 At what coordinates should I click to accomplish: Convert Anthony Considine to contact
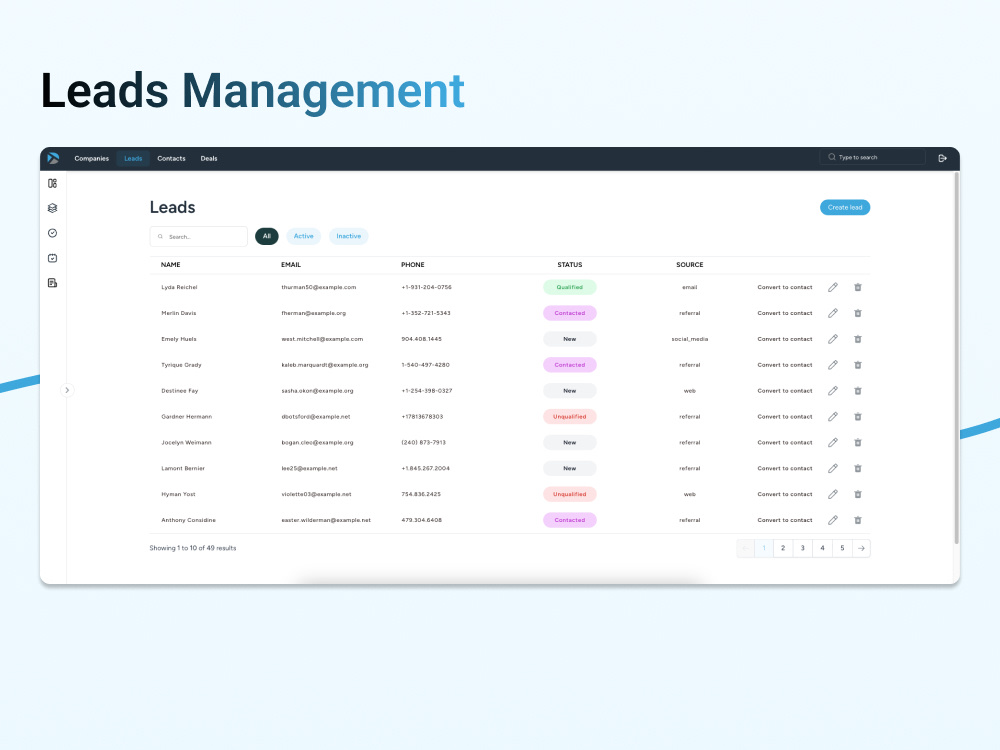pyautogui.click(x=785, y=520)
